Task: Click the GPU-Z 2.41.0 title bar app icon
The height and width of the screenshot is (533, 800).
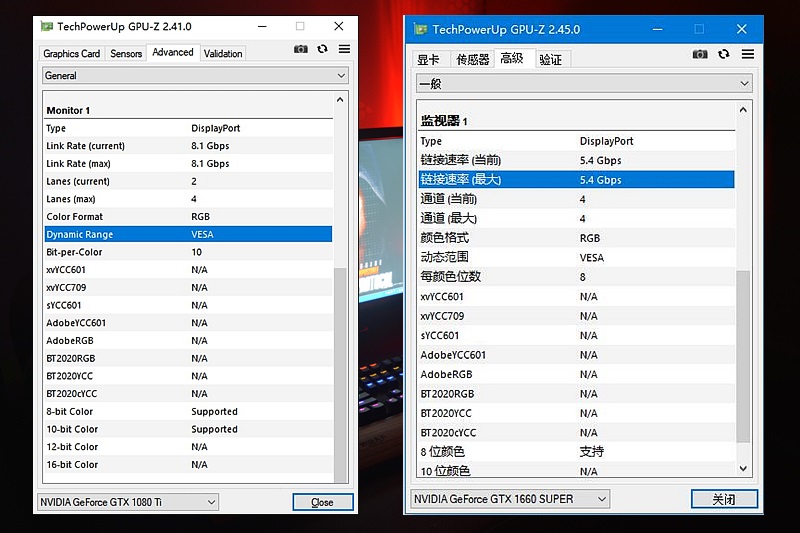Action: tap(46, 26)
